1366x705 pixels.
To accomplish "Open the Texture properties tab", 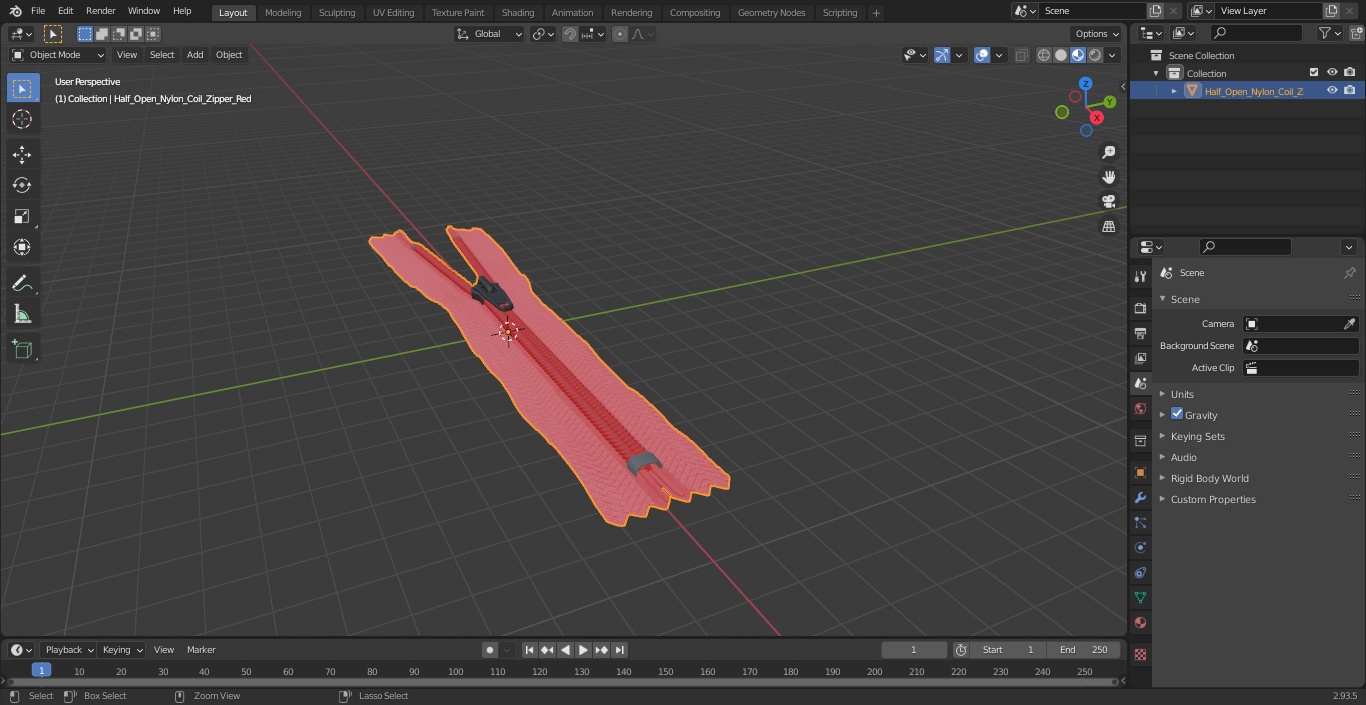I will pos(1140,654).
